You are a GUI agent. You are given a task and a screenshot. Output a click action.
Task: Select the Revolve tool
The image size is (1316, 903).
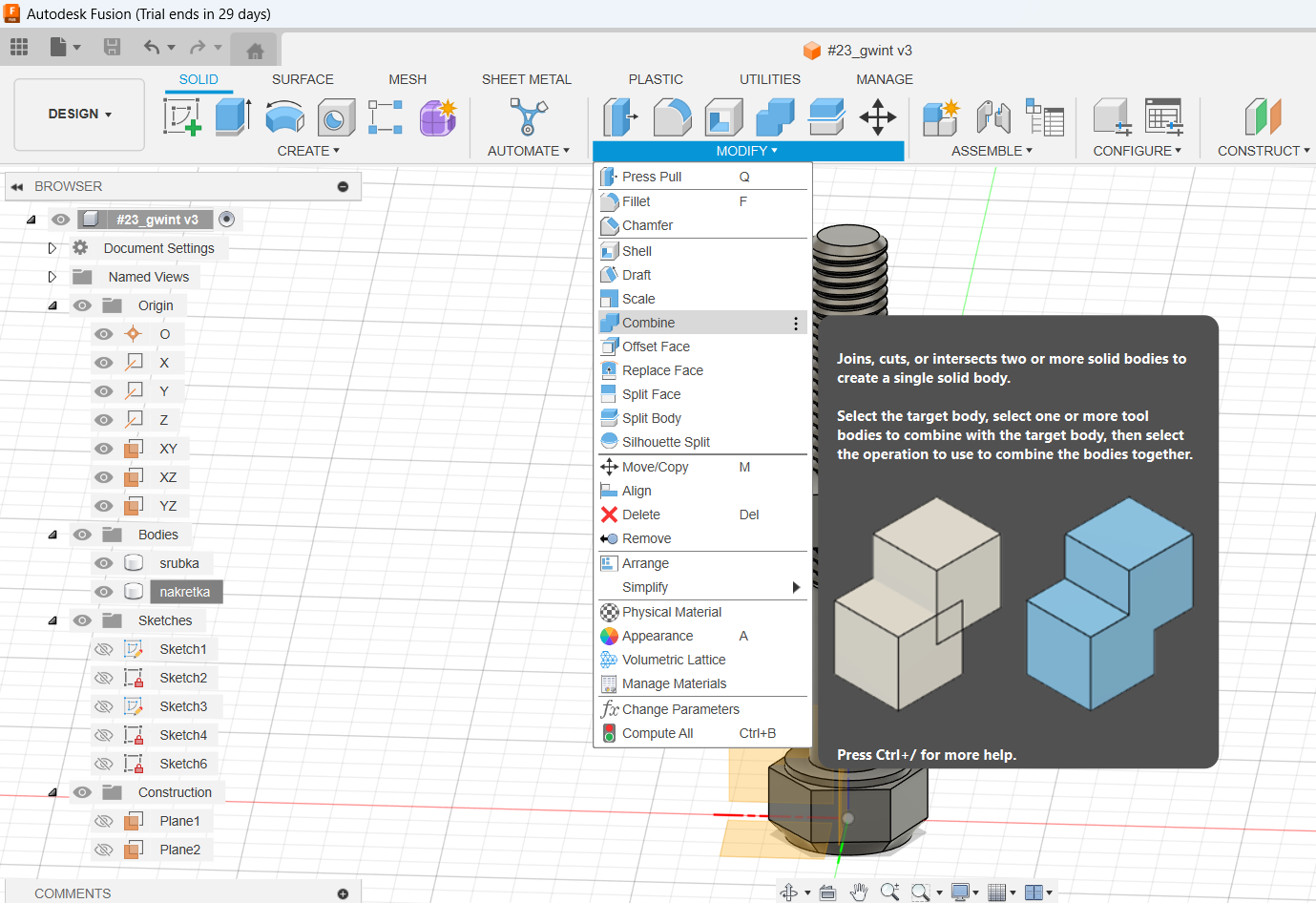[x=284, y=117]
